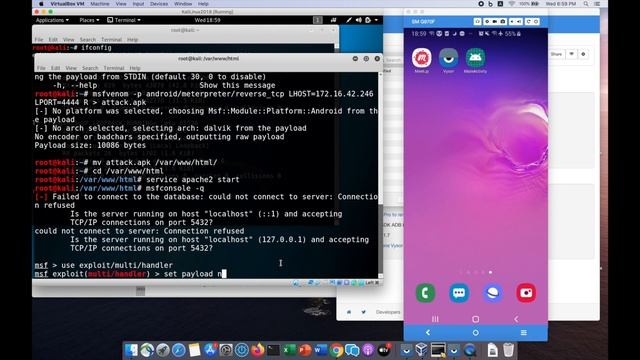Click the Kali workspace indicator 1
Image resolution: width=640 pixels, height=360 pixels.
pyautogui.click(x=318, y=20)
